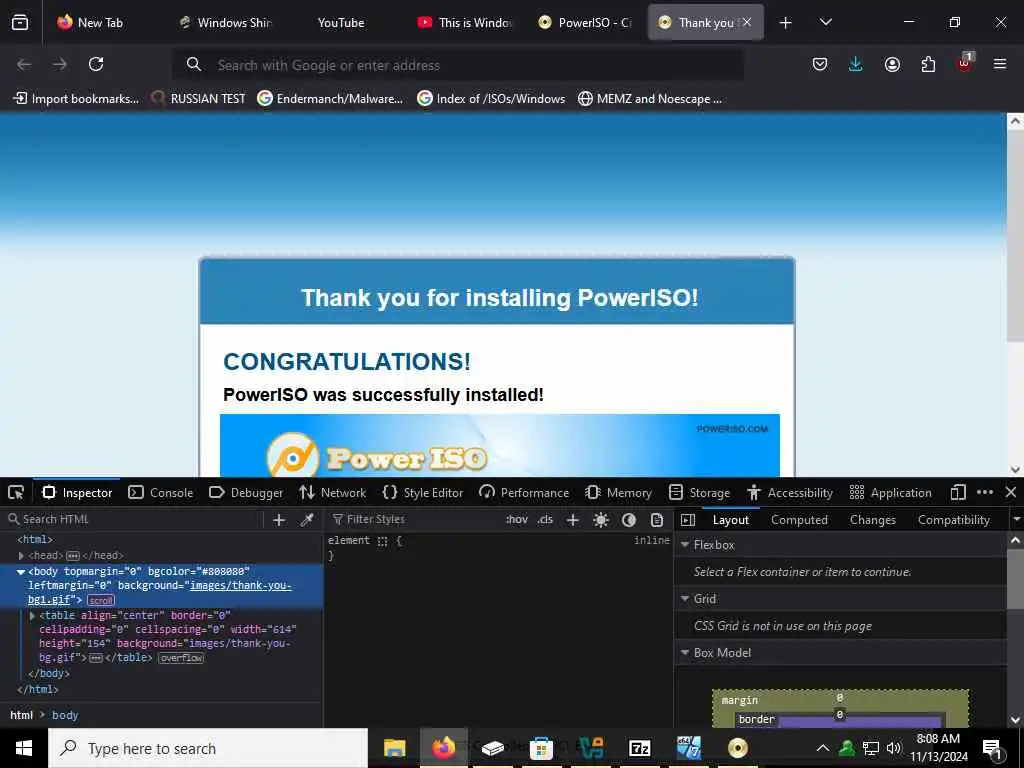The image size is (1024, 768).
Task: Go back to the previous page
Action: click(24, 64)
